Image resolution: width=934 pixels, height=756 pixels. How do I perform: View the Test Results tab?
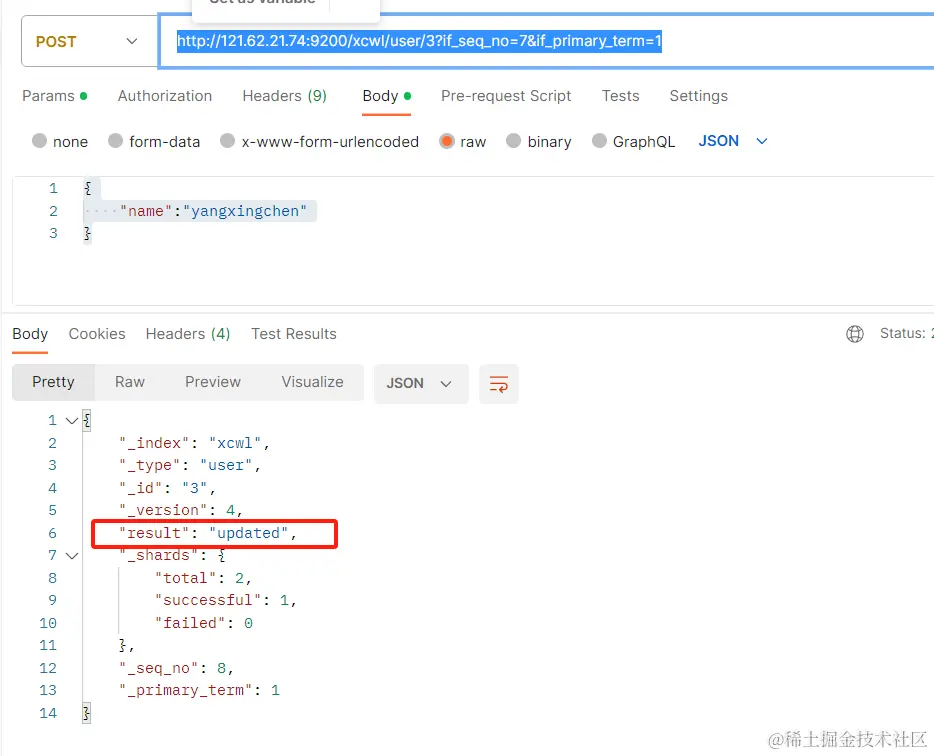(294, 334)
